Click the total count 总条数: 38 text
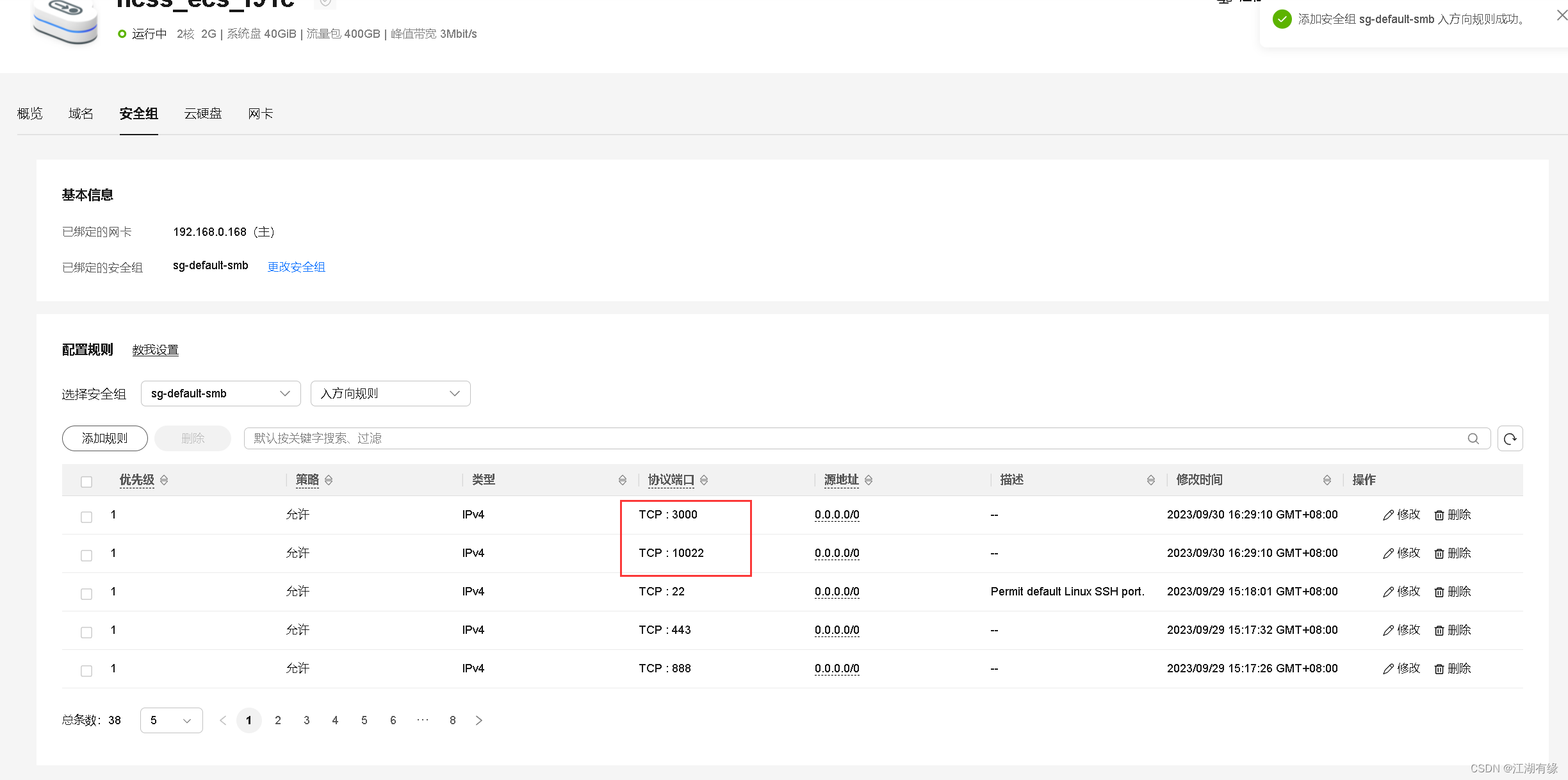This screenshot has width=1568, height=780. [92, 720]
